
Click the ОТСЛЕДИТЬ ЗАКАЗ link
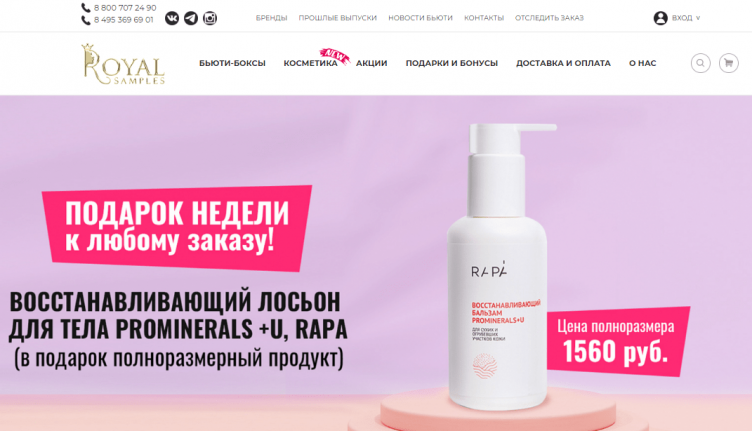click(x=549, y=18)
